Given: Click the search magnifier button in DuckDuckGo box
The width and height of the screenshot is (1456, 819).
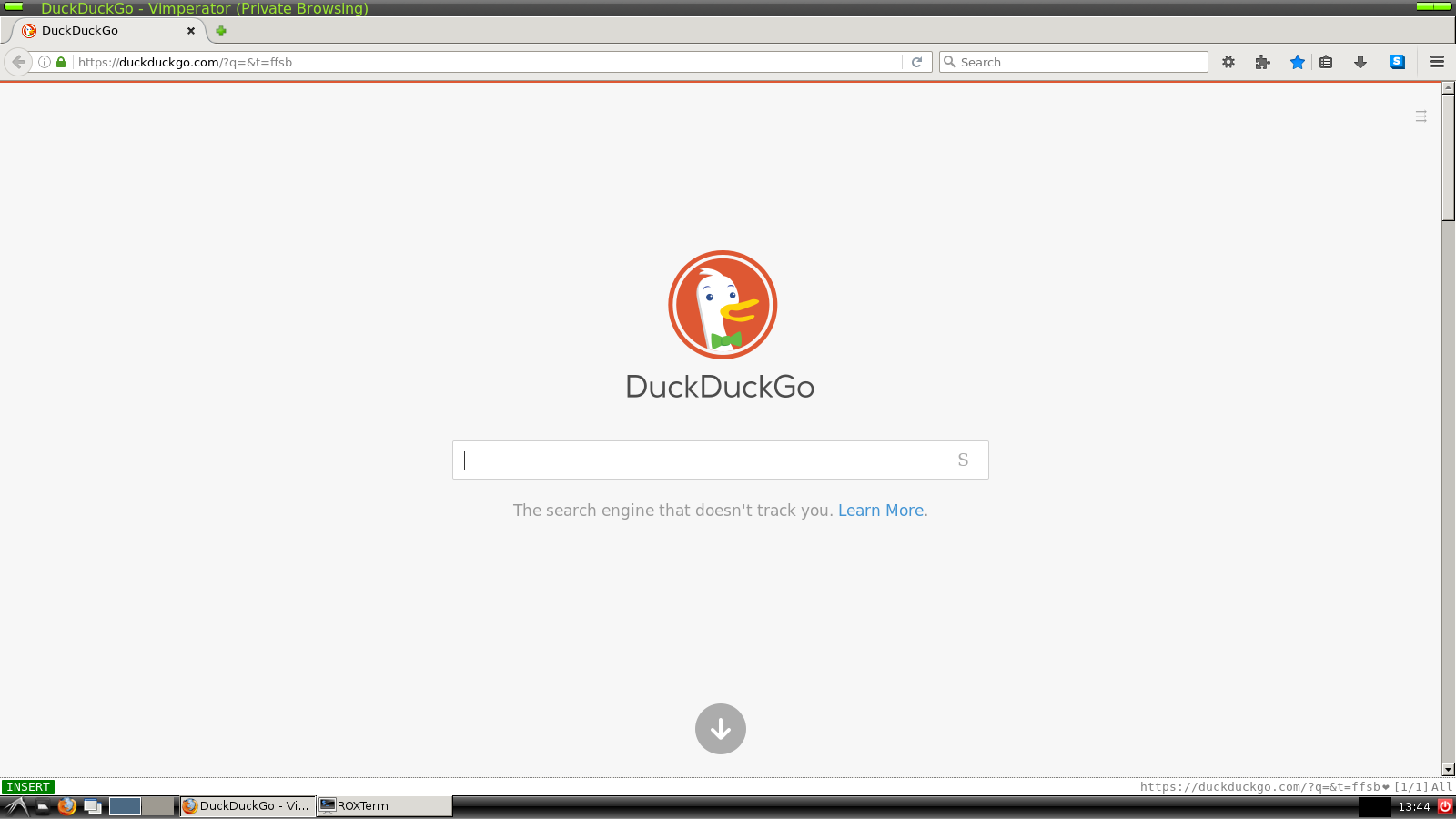Looking at the screenshot, I should [x=963, y=460].
